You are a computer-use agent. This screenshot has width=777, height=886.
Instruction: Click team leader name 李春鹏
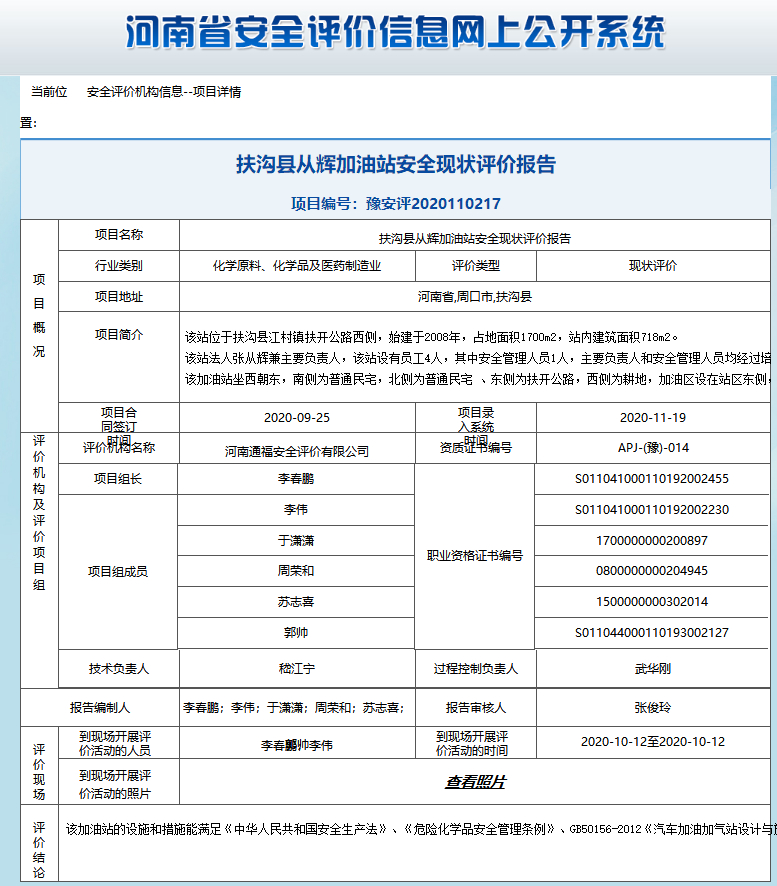296,479
